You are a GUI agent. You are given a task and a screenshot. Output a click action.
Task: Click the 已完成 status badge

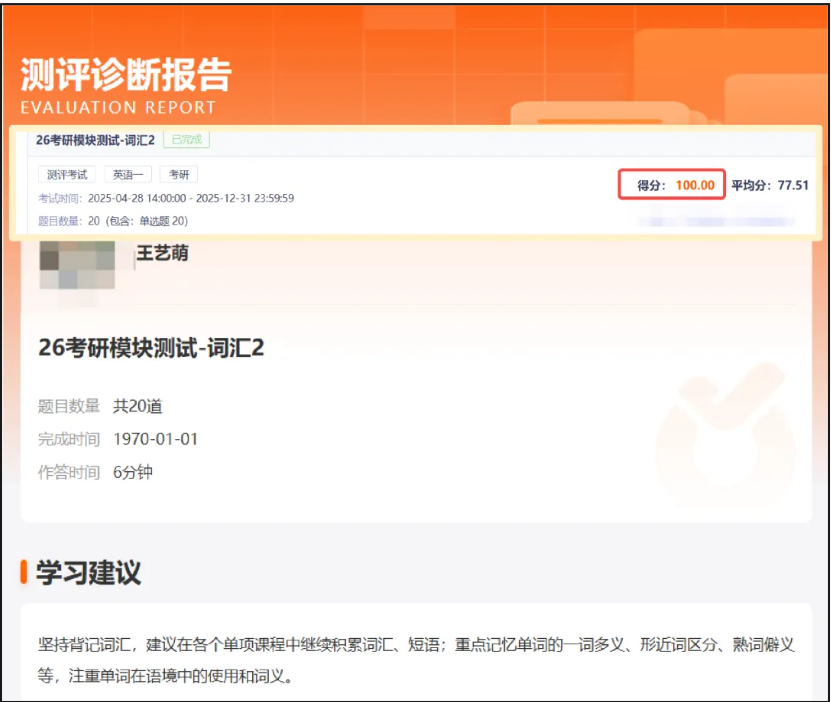(187, 139)
